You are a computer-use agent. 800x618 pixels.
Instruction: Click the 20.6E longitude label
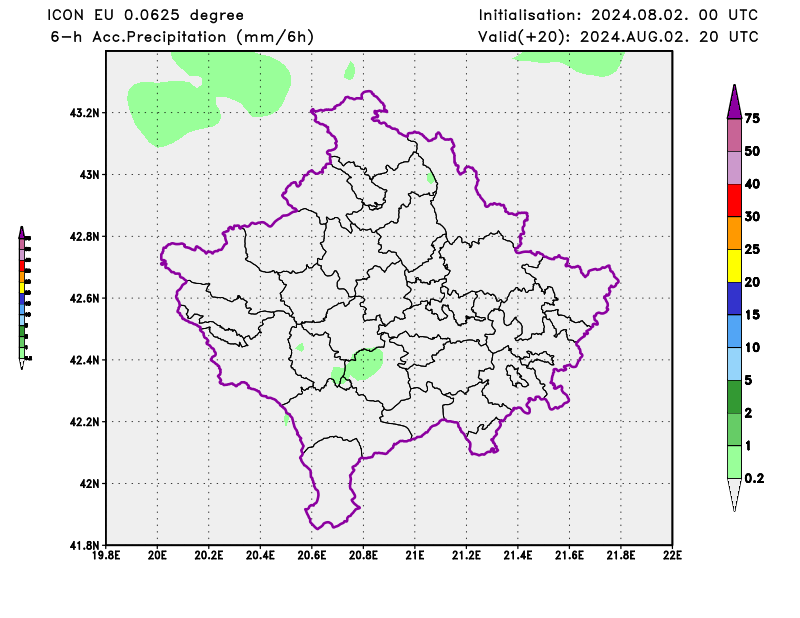312,555
